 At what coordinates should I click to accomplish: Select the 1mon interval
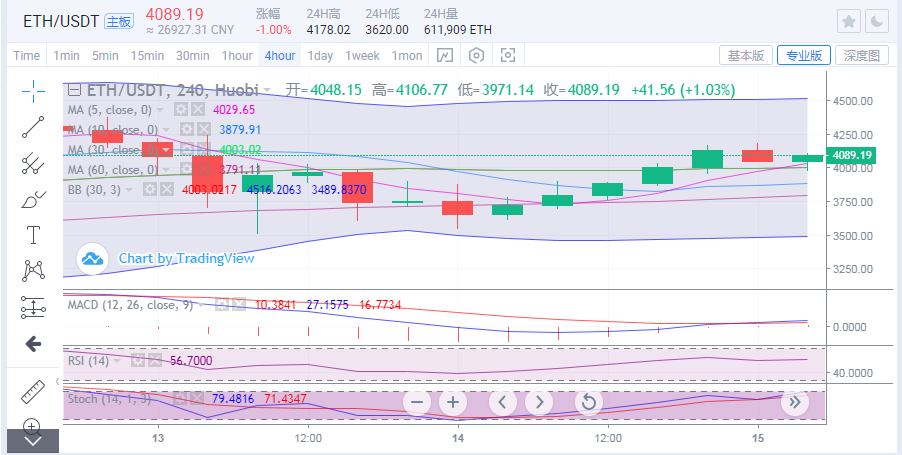point(407,56)
